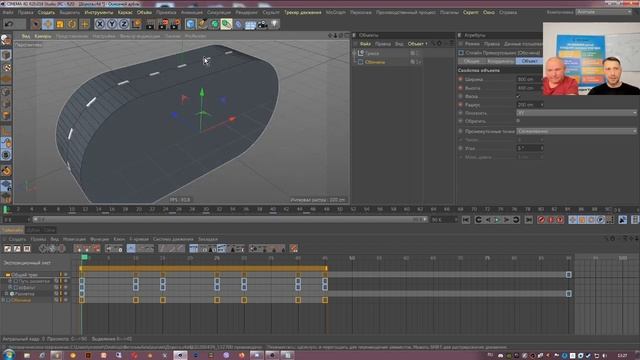Viewport: 640px width, 360px height.
Task: Activate the Rotate tool
Action: [x=72, y=24]
